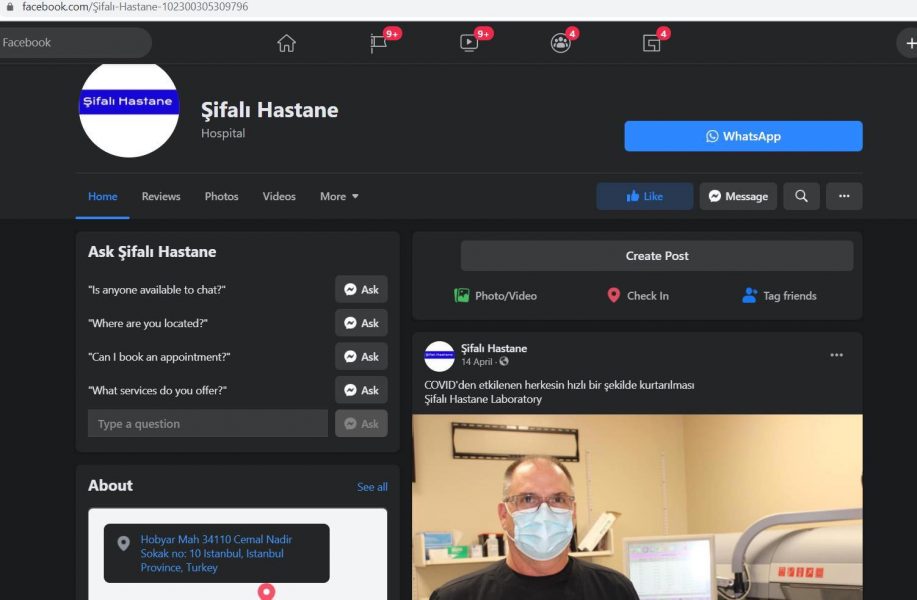The height and width of the screenshot is (600, 917).
Task: Open the Pages flag icon in top bar
Action: [378, 43]
